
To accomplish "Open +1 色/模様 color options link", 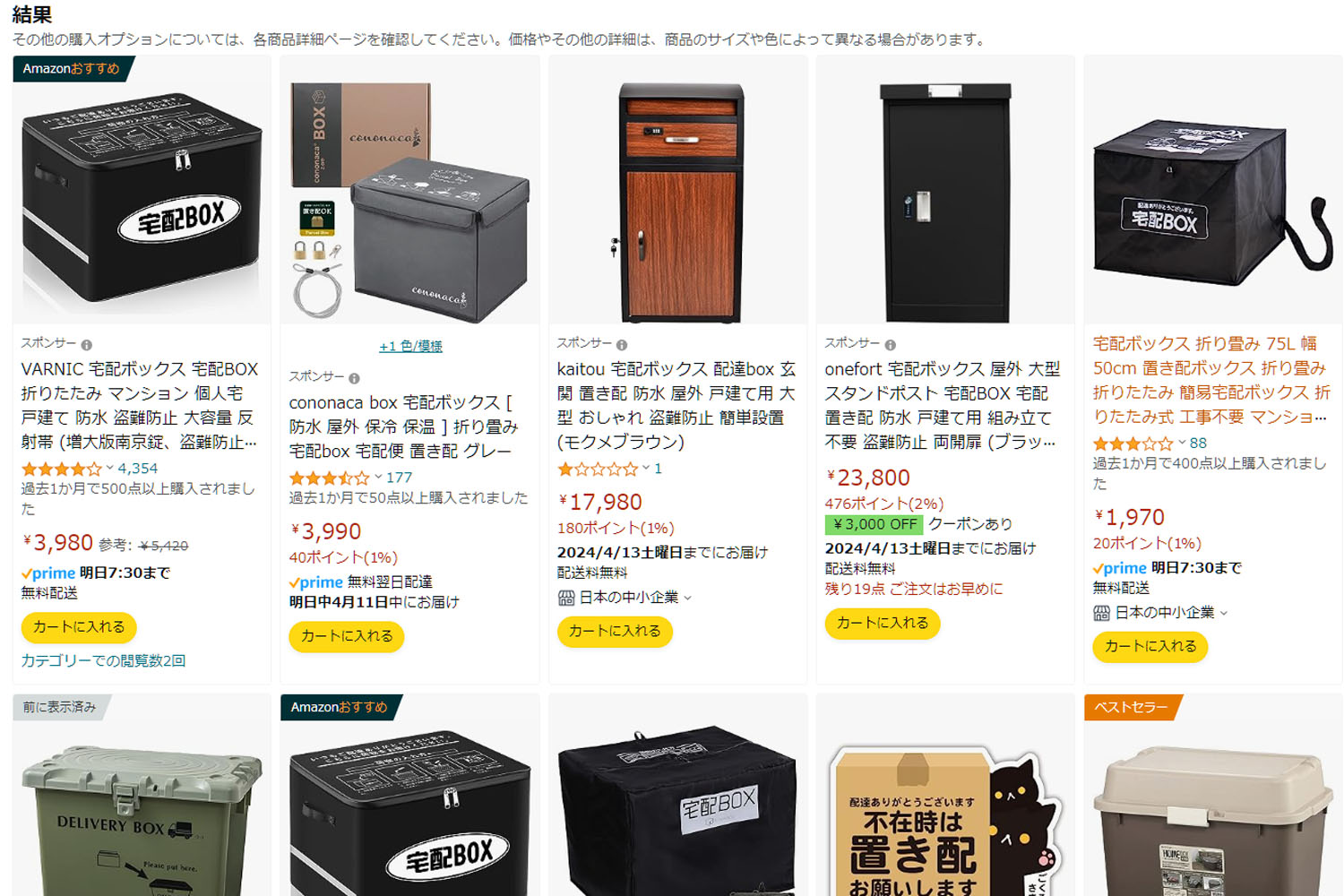I will click(x=410, y=346).
